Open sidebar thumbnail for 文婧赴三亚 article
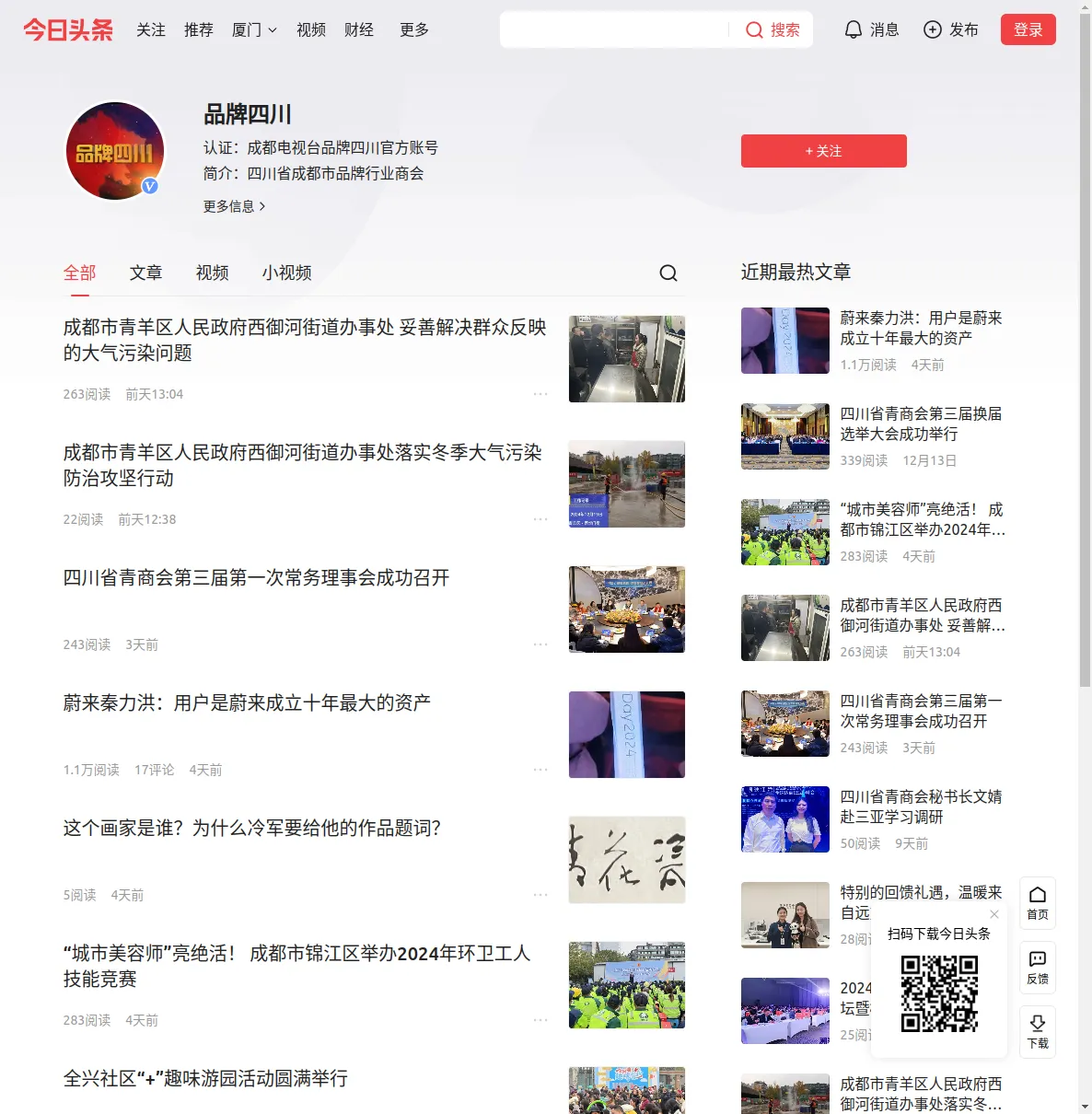The height and width of the screenshot is (1114, 1092). coord(785,819)
